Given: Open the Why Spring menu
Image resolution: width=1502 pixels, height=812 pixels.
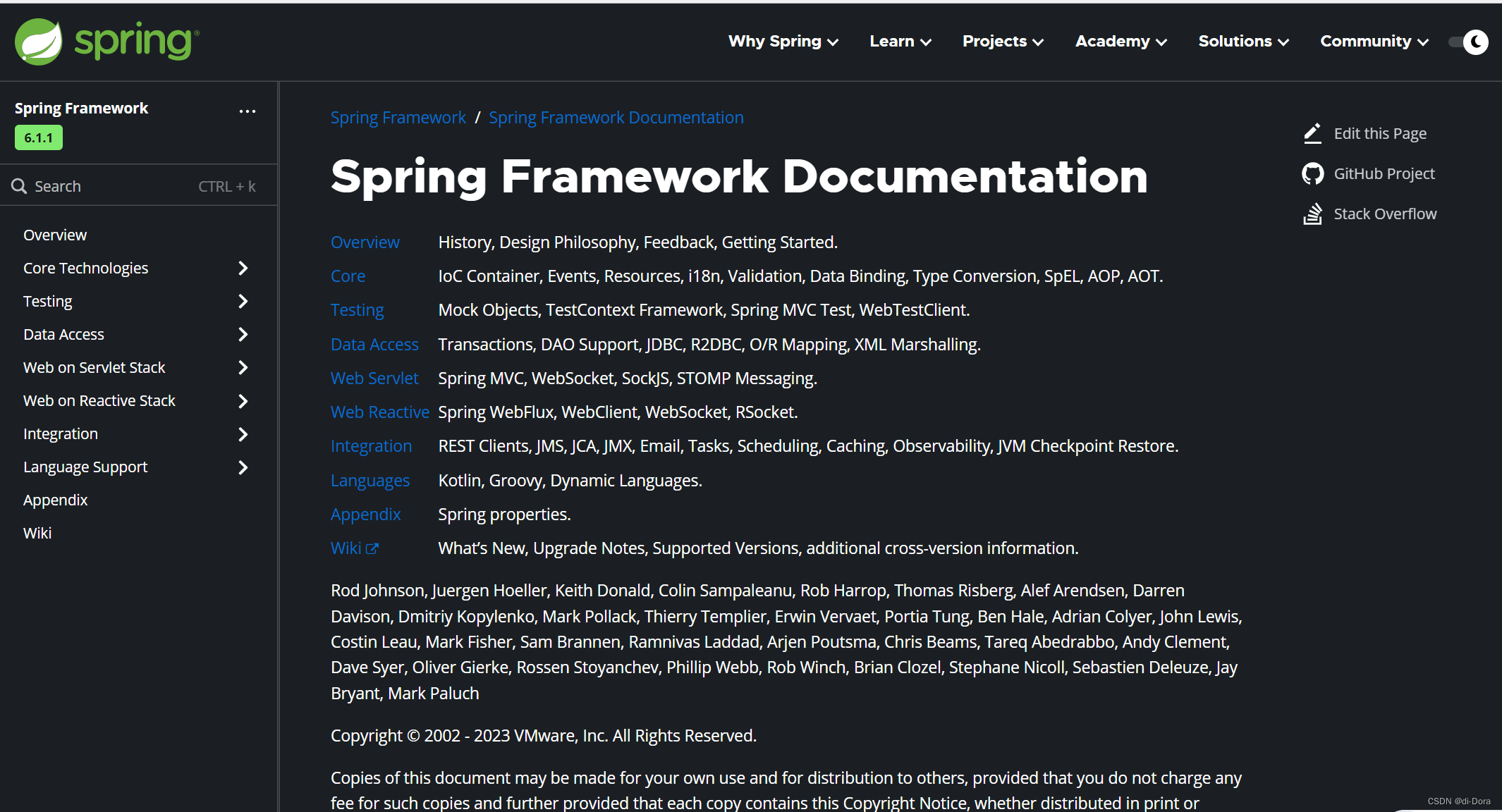Looking at the screenshot, I should [783, 41].
